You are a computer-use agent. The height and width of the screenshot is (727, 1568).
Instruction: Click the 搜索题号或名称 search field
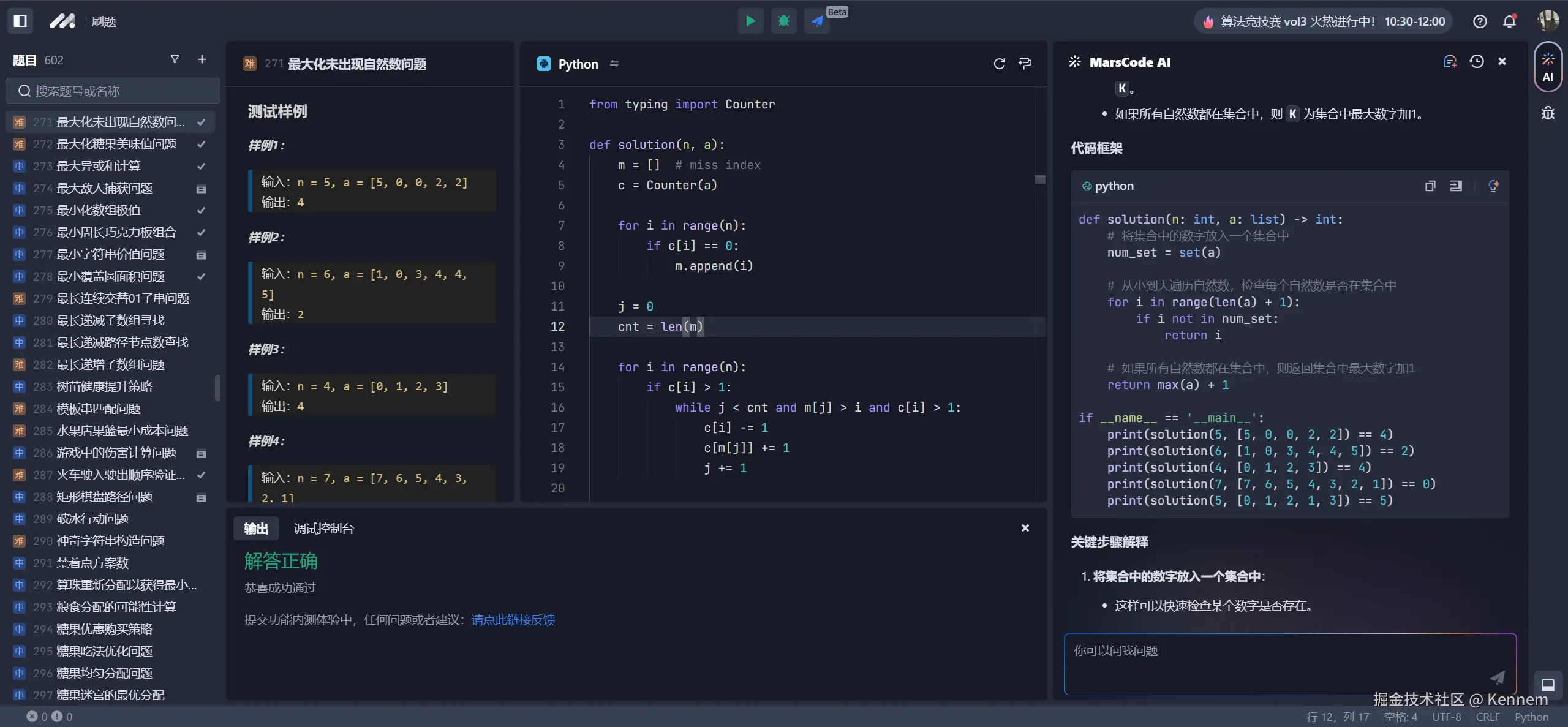[x=113, y=91]
